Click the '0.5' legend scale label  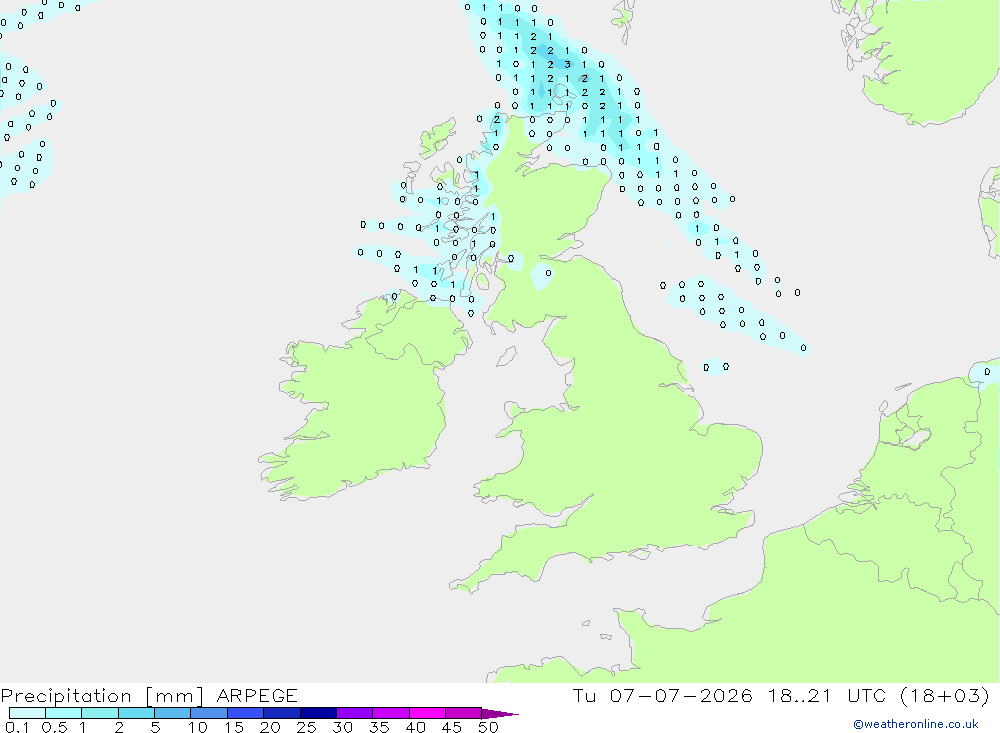54,727
